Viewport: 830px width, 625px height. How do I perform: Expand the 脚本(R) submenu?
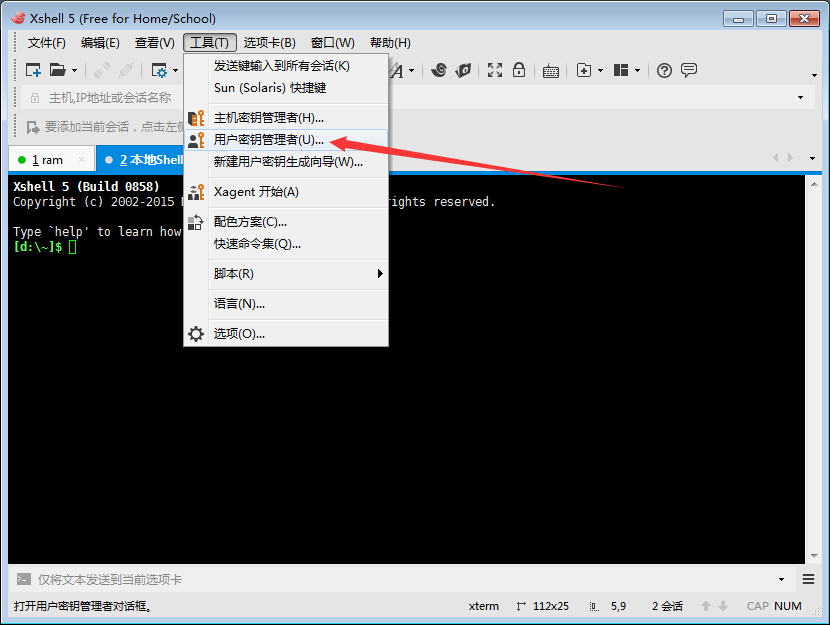[286, 274]
